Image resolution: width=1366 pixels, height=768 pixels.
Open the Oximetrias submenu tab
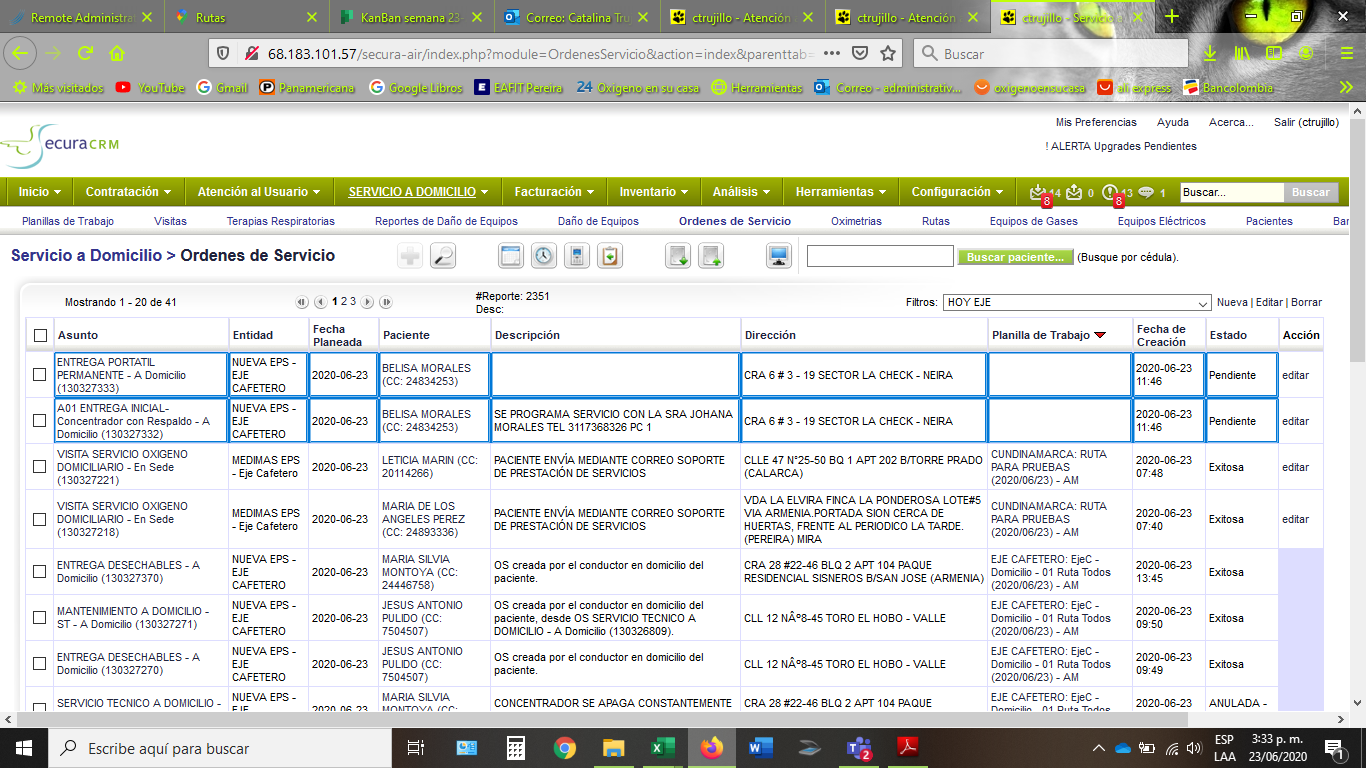pyautogui.click(x=856, y=221)
